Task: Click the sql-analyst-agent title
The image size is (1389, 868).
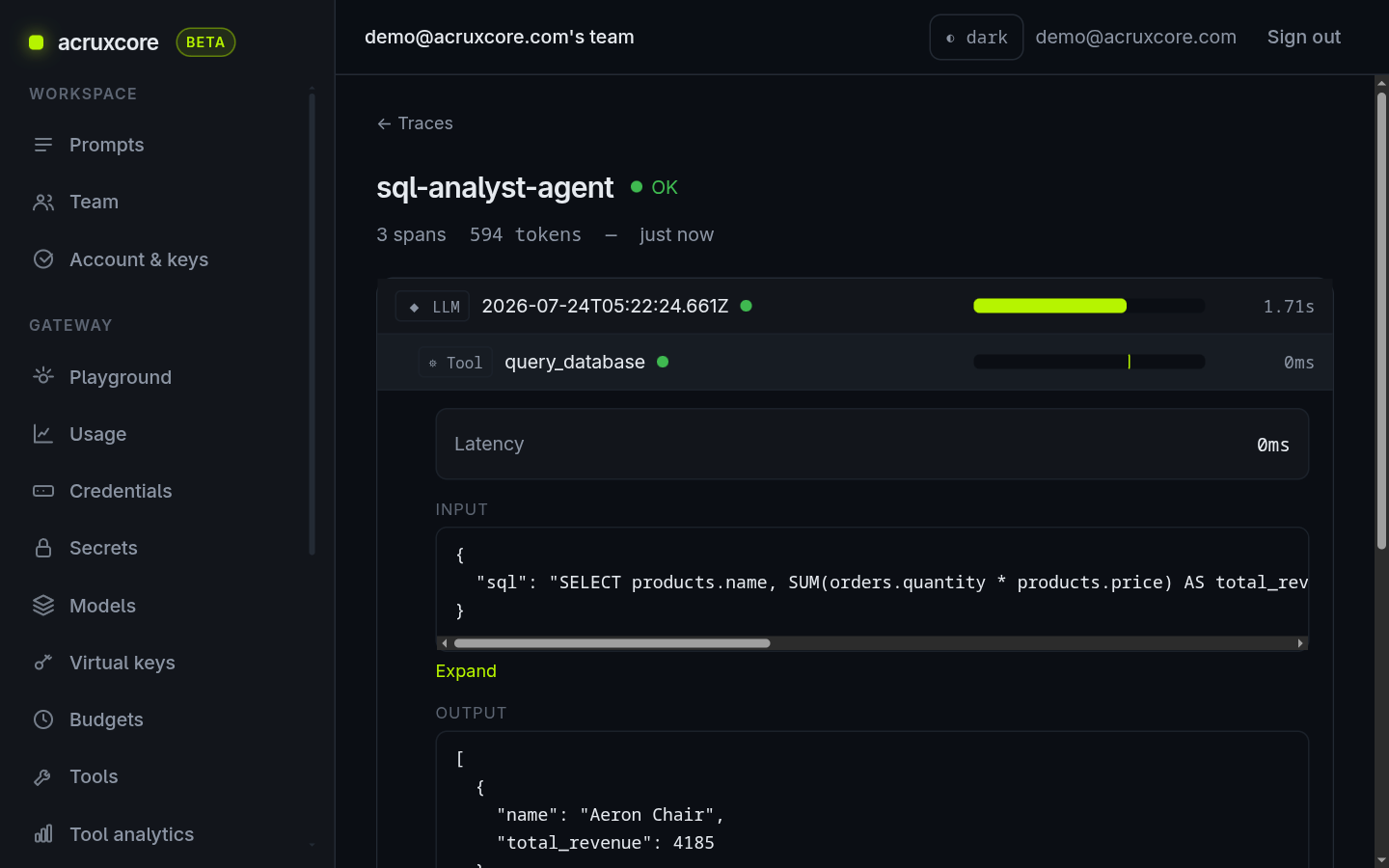Action: (495, 187)
